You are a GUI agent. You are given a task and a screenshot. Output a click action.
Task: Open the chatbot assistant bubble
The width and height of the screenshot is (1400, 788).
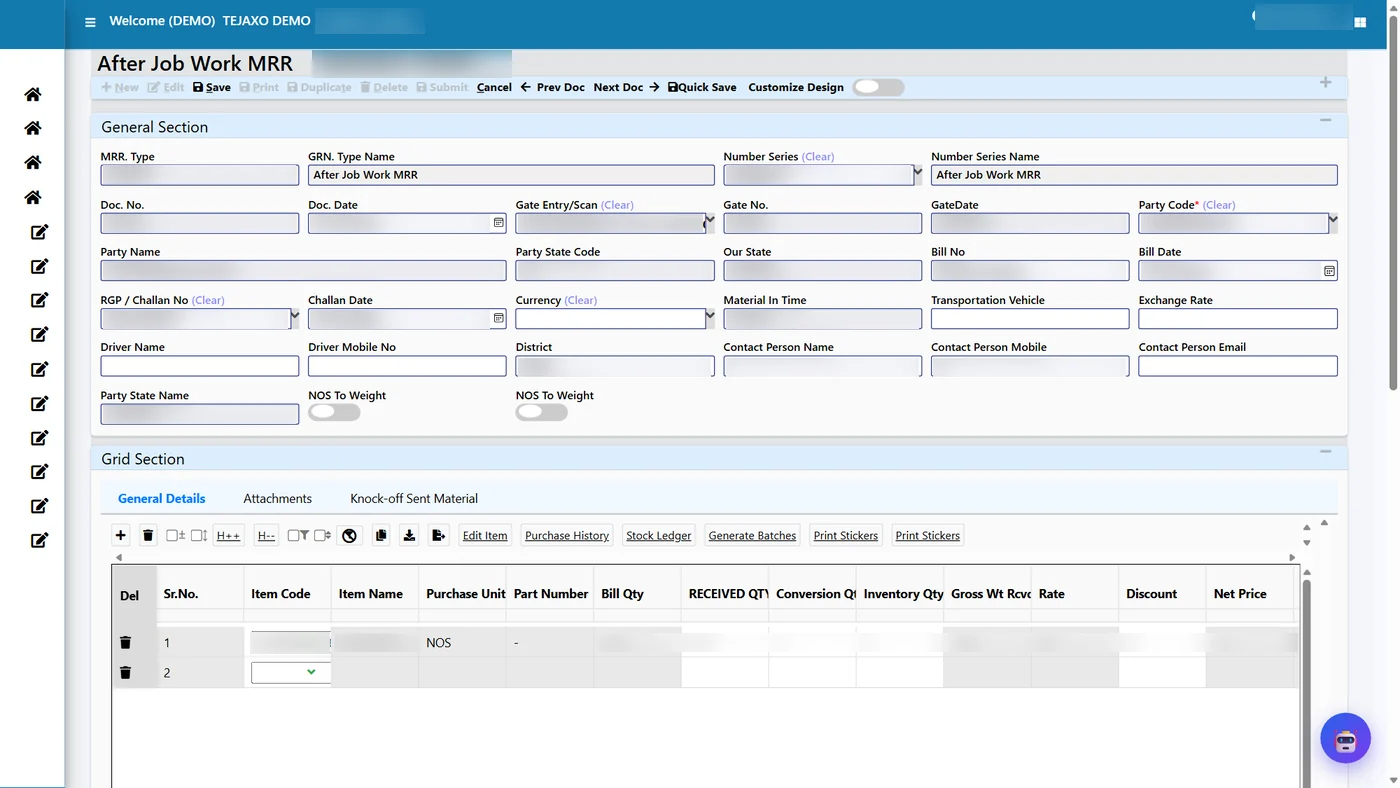tap(1345, 739)
